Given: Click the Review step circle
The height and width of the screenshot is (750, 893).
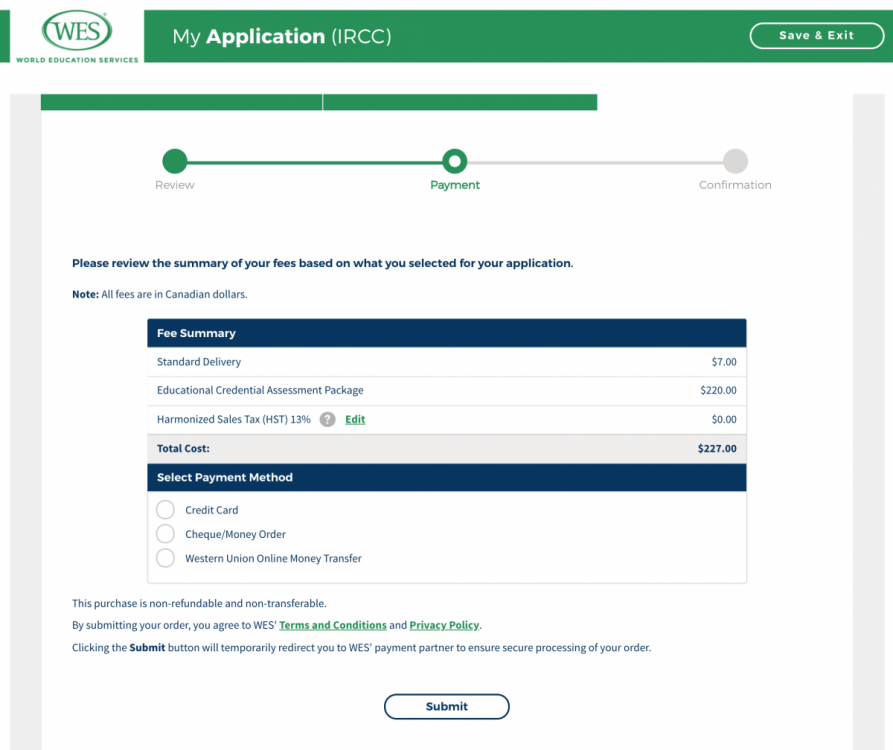Looking at the screenshot, I should (x=175, y=161).
